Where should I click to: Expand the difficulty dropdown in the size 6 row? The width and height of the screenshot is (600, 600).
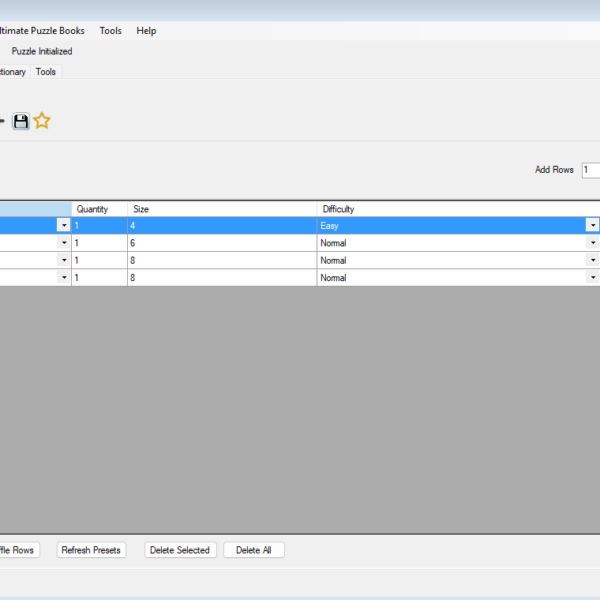[592, 243]
